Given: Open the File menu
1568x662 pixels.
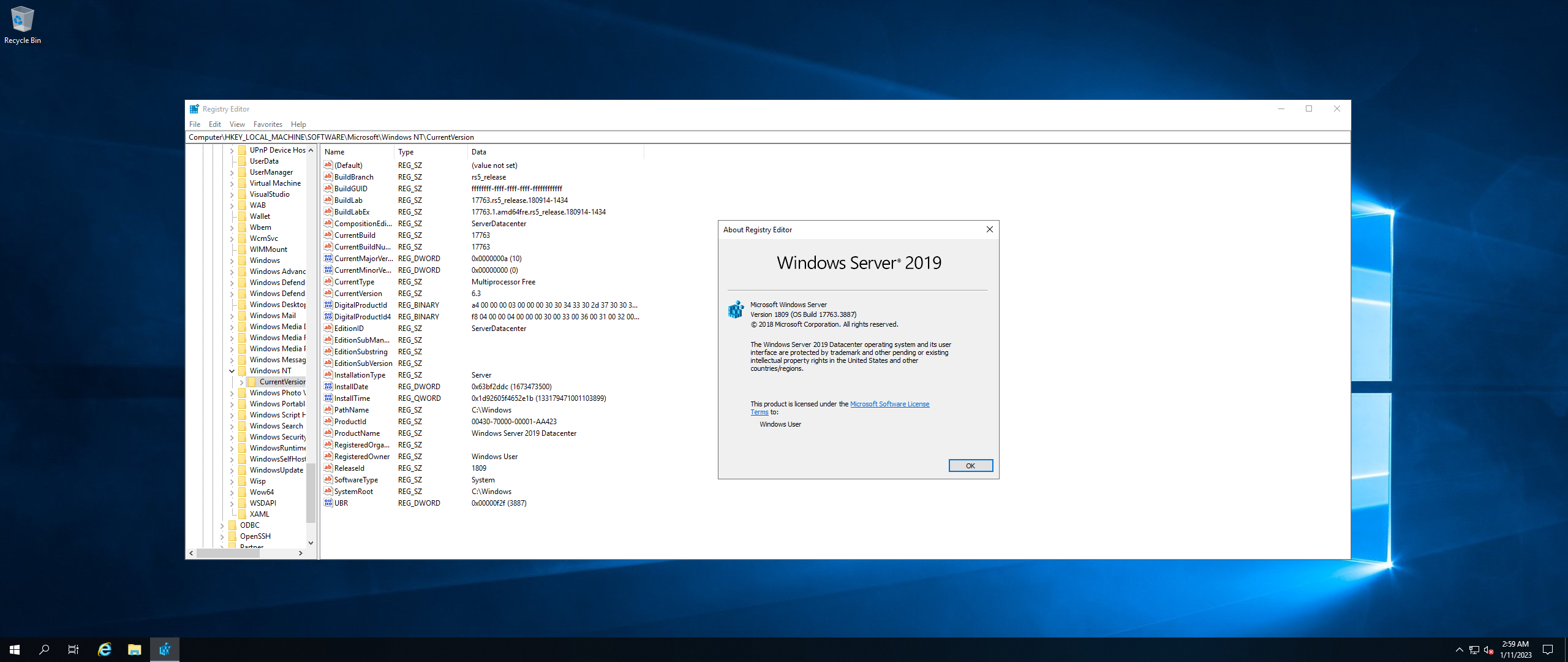Looking at the screenshot, I should click(195, 124).
